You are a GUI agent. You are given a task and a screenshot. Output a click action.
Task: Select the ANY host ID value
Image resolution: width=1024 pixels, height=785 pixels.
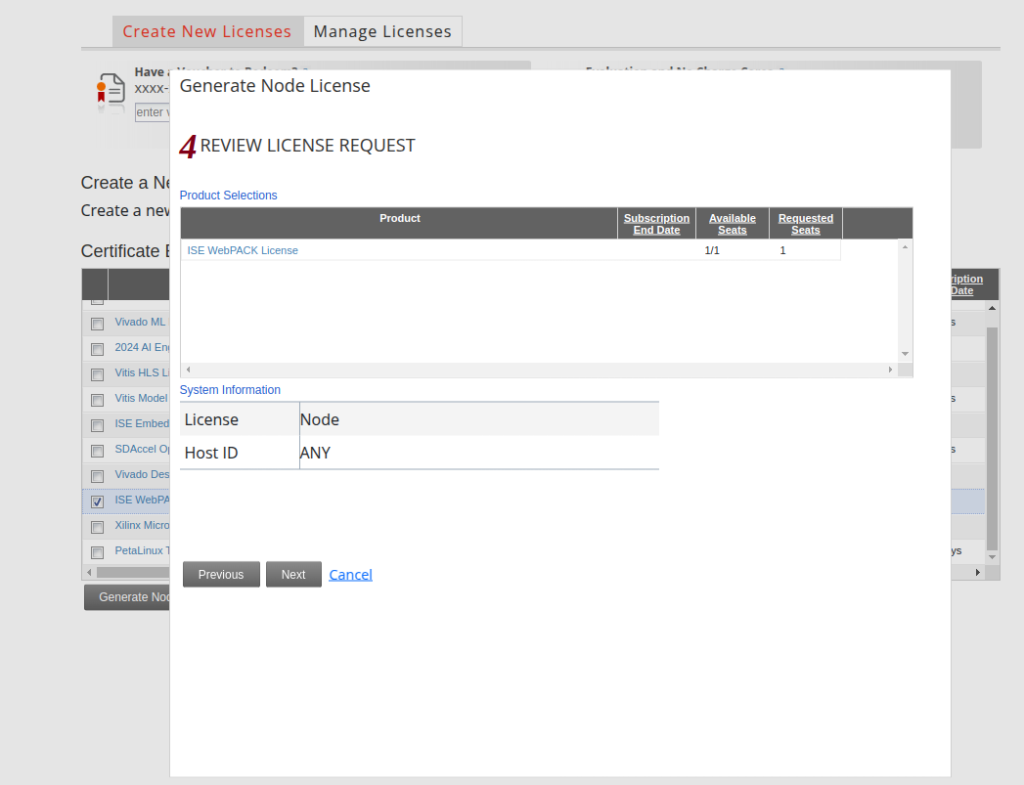(x=315, y=453)
